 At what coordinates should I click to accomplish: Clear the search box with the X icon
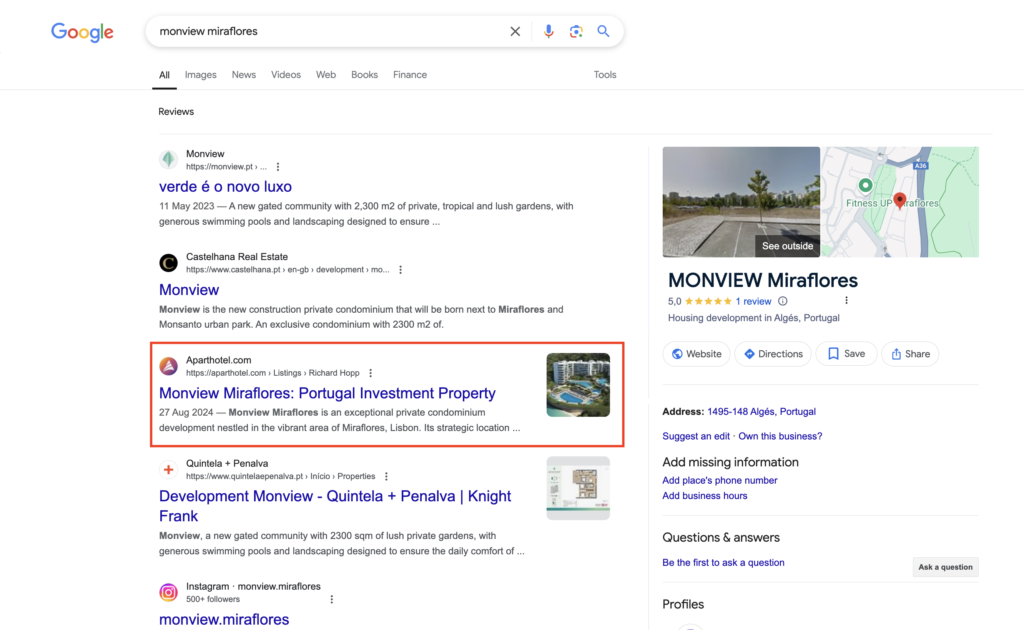pyautogui.click(x=515, y=31)
